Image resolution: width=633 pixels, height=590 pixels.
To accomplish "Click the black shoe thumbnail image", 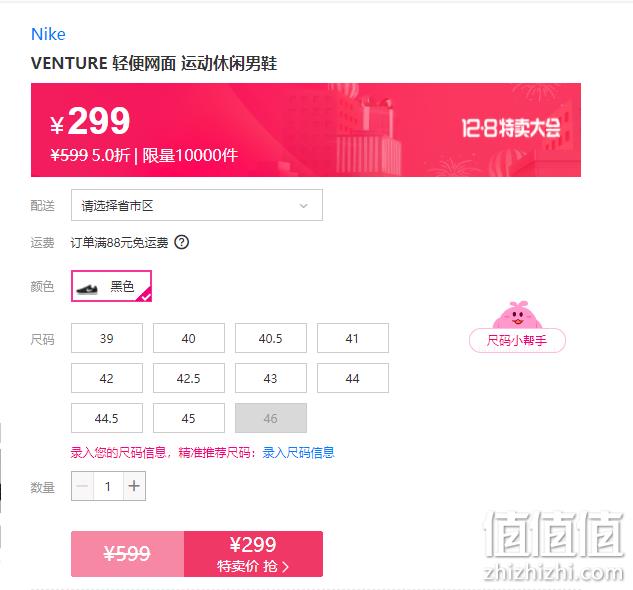I will pos(87,288).
